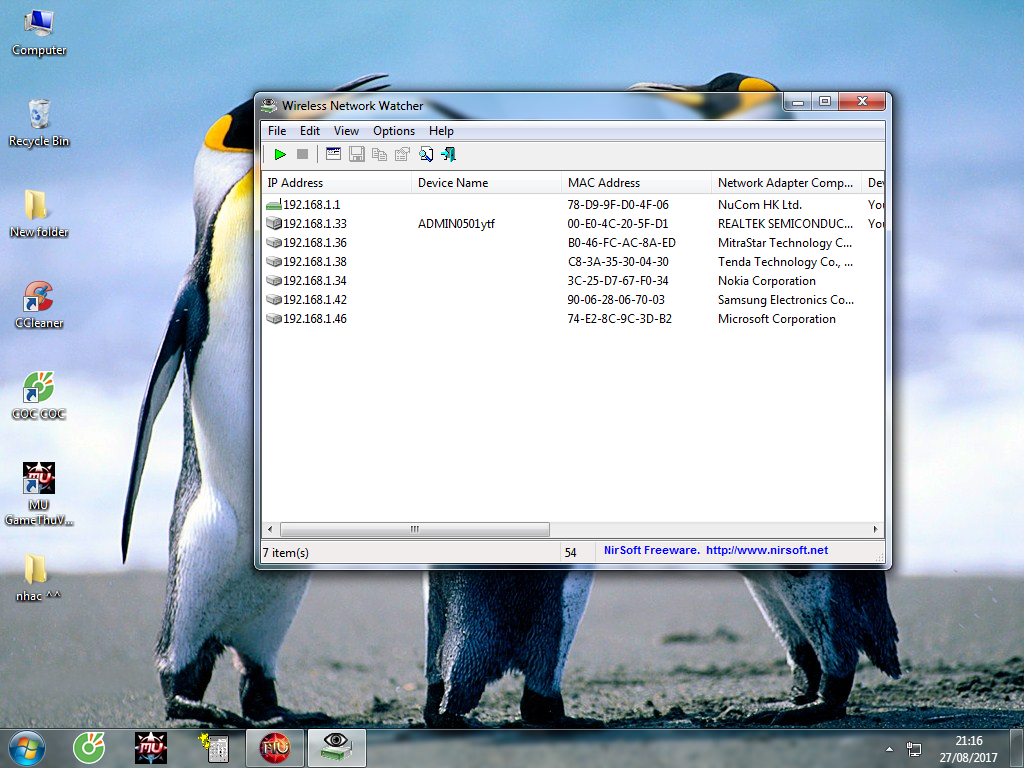Viewport: 1024px width, 768px height.
Task: Click the Coc Coc taskbar icon
Action: coord(89,748)
